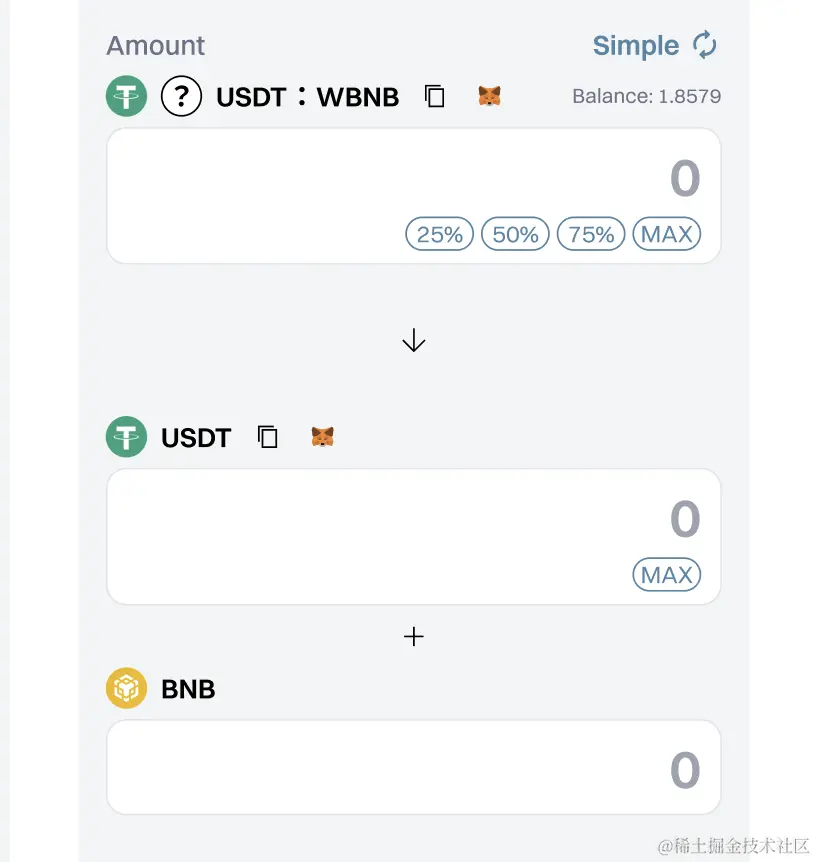Click the down arrow between amount boxes
Viewport: 816px width, 862px height.
tap(414, 342)
